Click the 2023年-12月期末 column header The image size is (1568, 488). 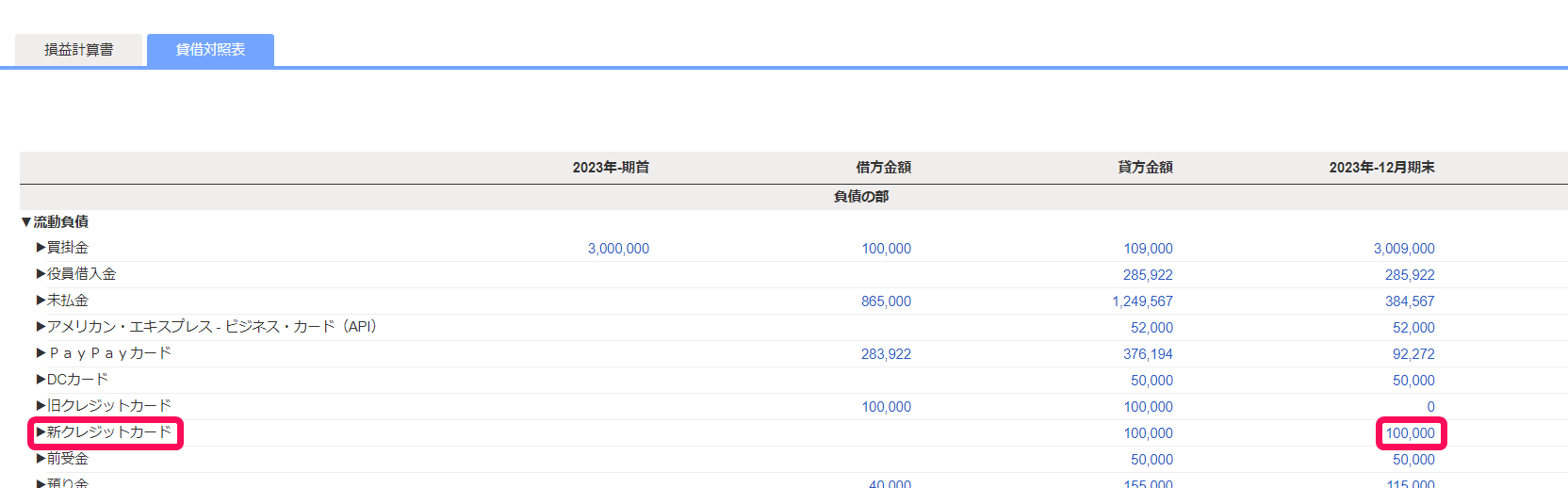pos(1381,168)
